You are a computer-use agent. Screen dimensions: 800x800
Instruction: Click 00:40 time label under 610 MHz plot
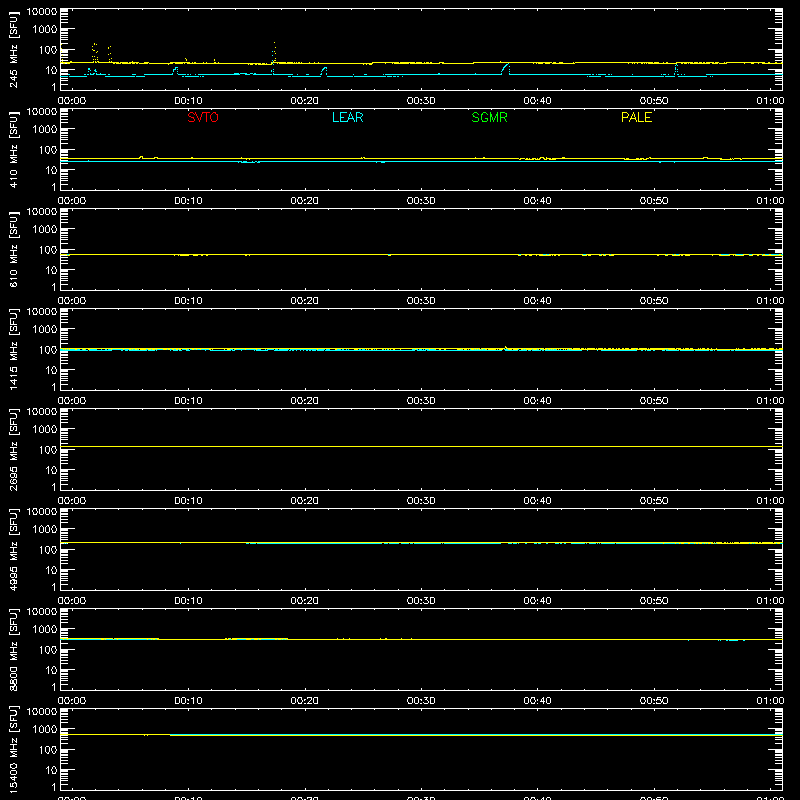pos(537,301)
